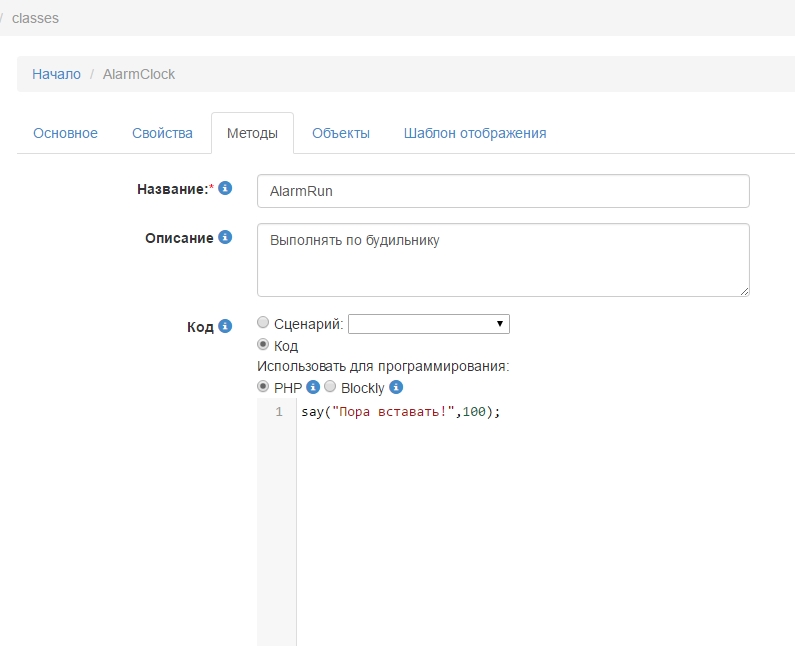Go to the Объекты tab

pyautogui.click(x=341, y=133)
